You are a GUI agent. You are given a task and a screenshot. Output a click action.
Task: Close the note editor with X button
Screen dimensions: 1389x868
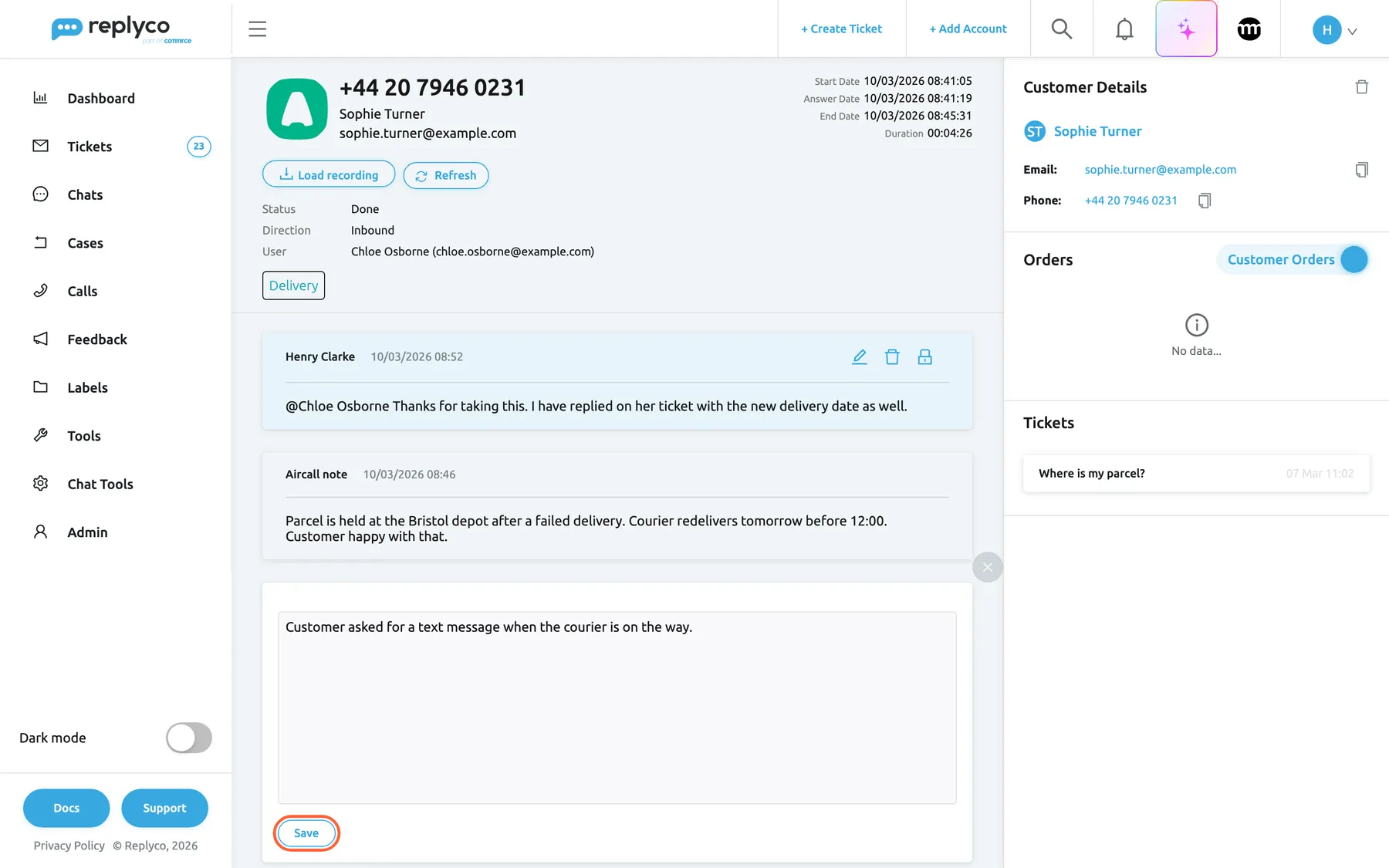click(987, 567)
